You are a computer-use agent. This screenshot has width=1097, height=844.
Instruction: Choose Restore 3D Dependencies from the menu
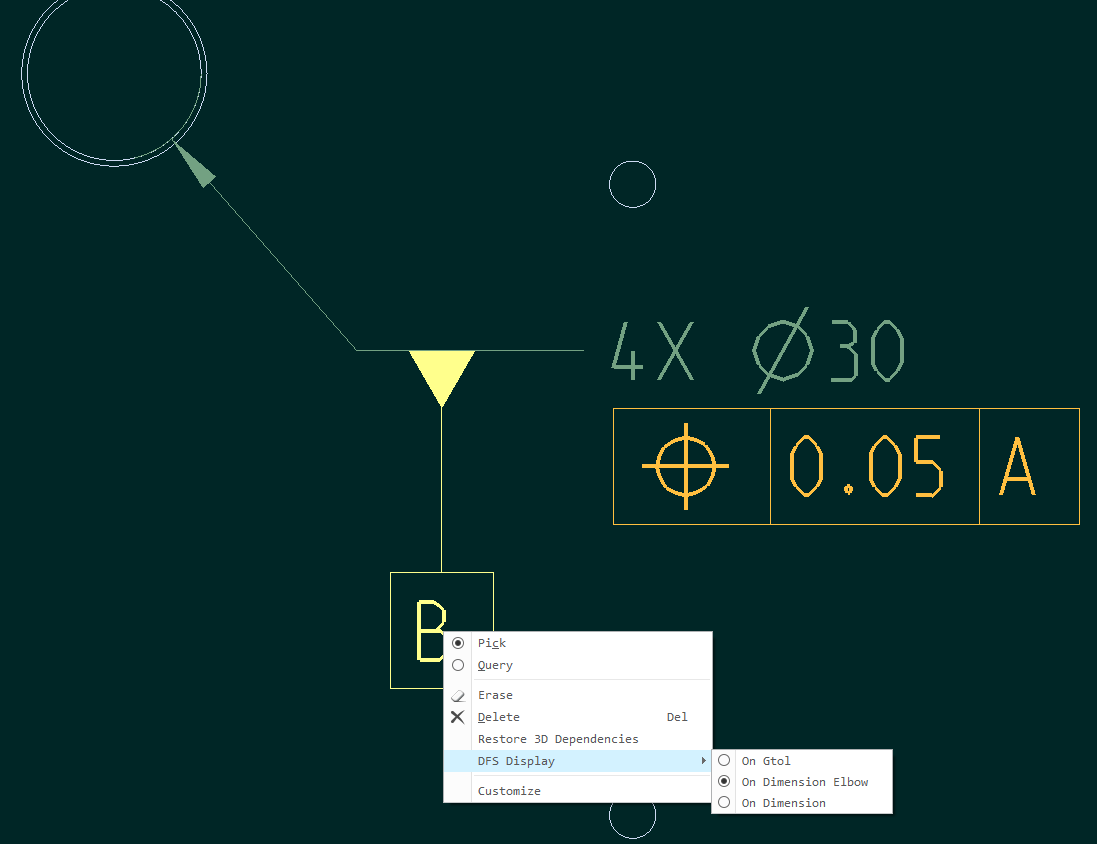[557, 738]
